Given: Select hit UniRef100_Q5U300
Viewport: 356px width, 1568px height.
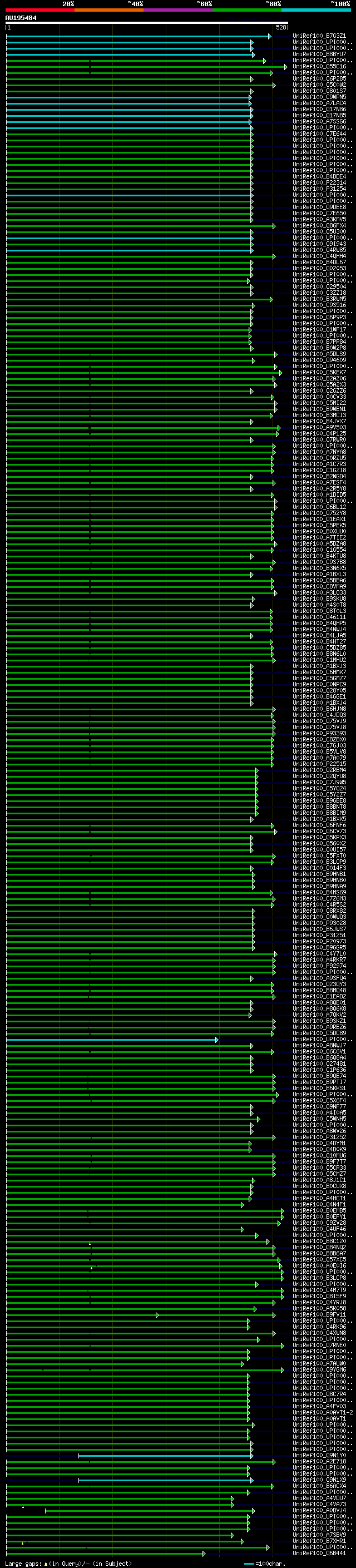Looking at the screenshot, I should tap(319, 231).
